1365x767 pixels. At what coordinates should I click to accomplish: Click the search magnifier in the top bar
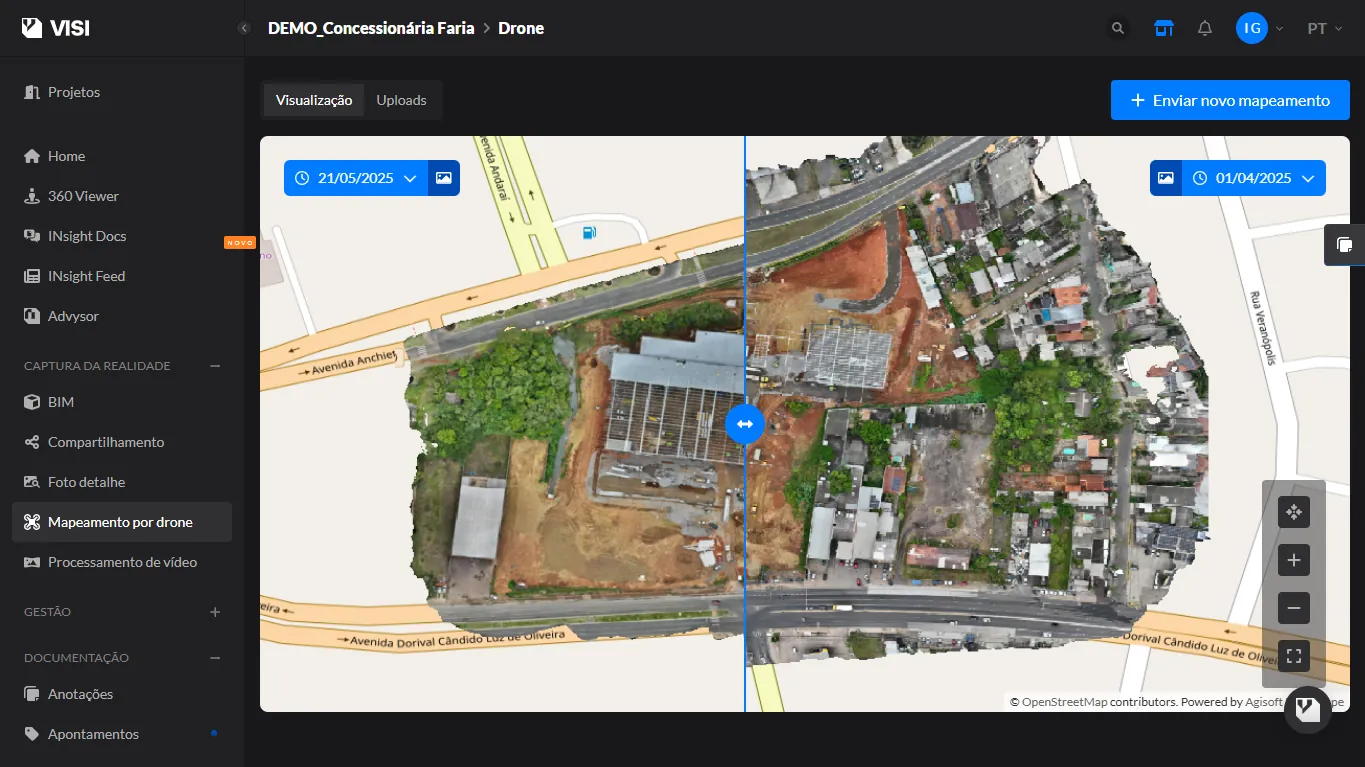click(1117, 28)
